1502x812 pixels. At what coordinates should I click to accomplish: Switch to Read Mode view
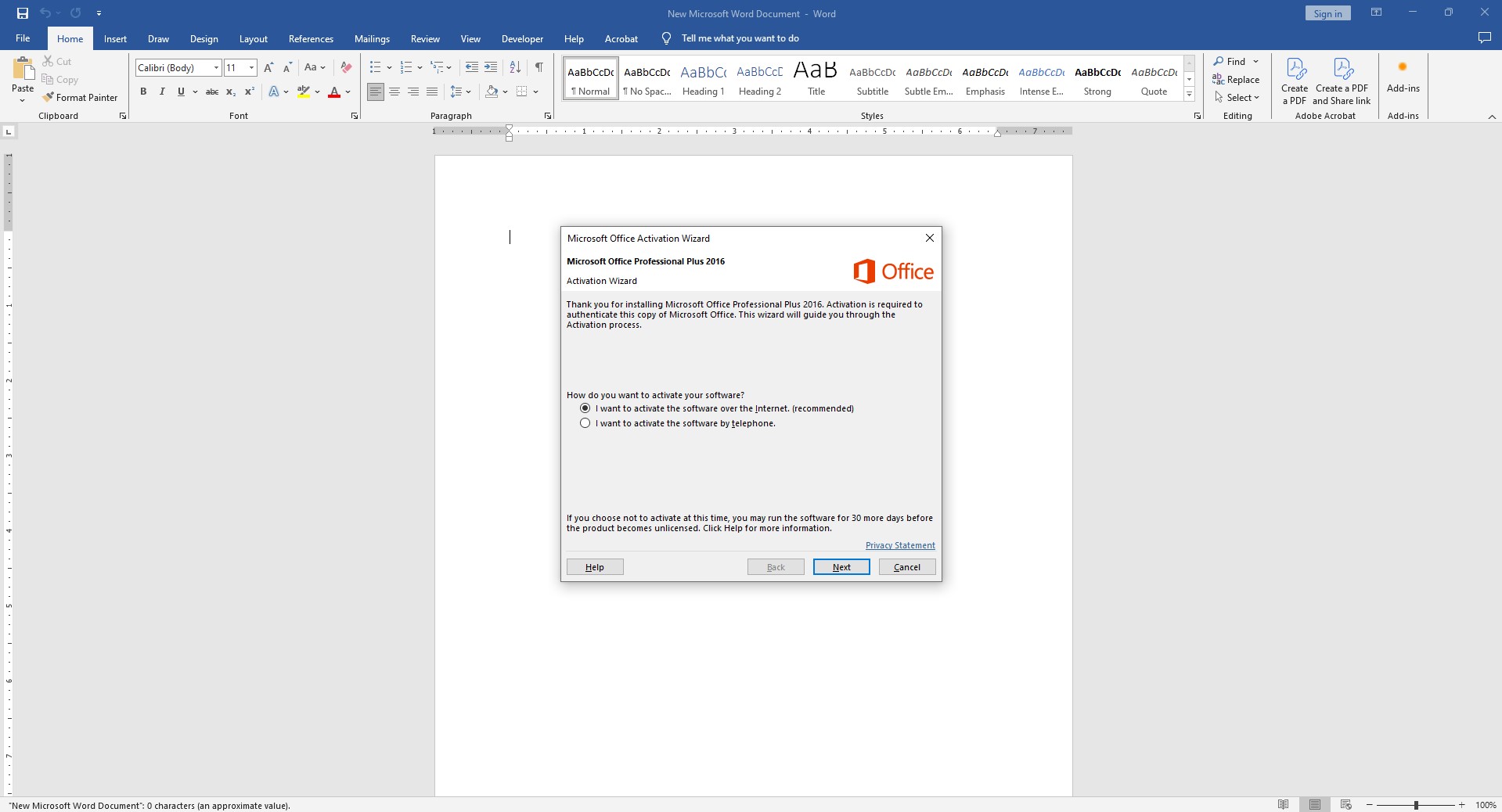click(1283, 805)
